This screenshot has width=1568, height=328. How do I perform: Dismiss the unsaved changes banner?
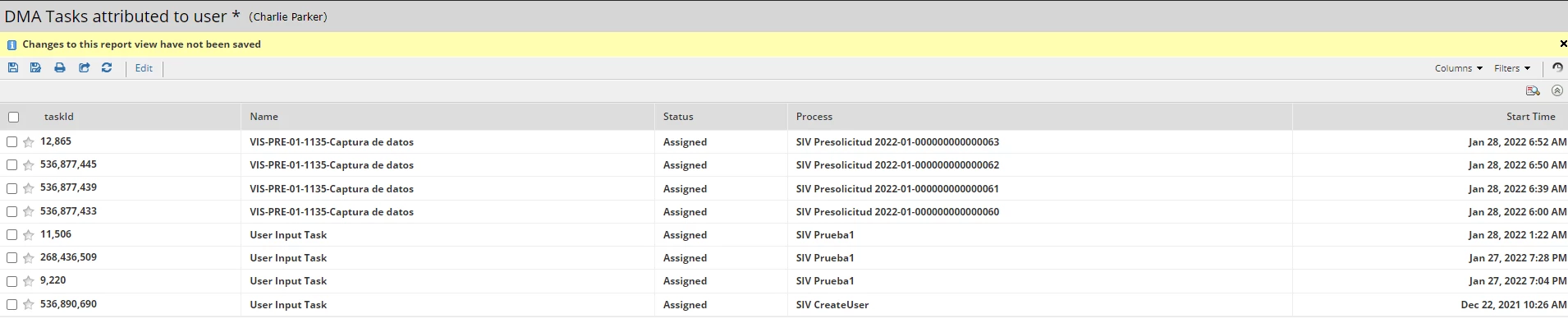click(x=1563, y=44)
